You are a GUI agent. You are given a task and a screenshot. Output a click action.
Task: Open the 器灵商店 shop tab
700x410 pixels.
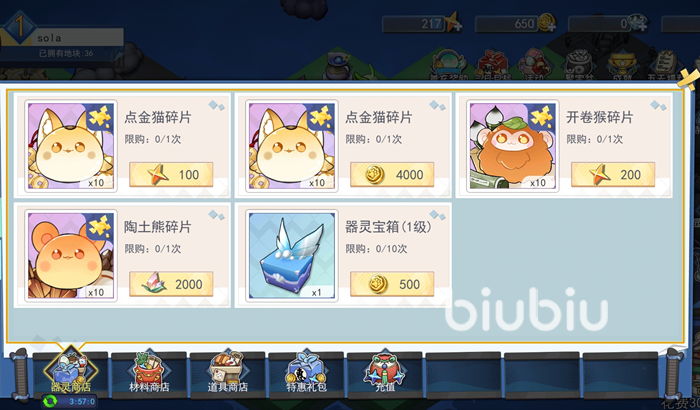coord(71,373)
